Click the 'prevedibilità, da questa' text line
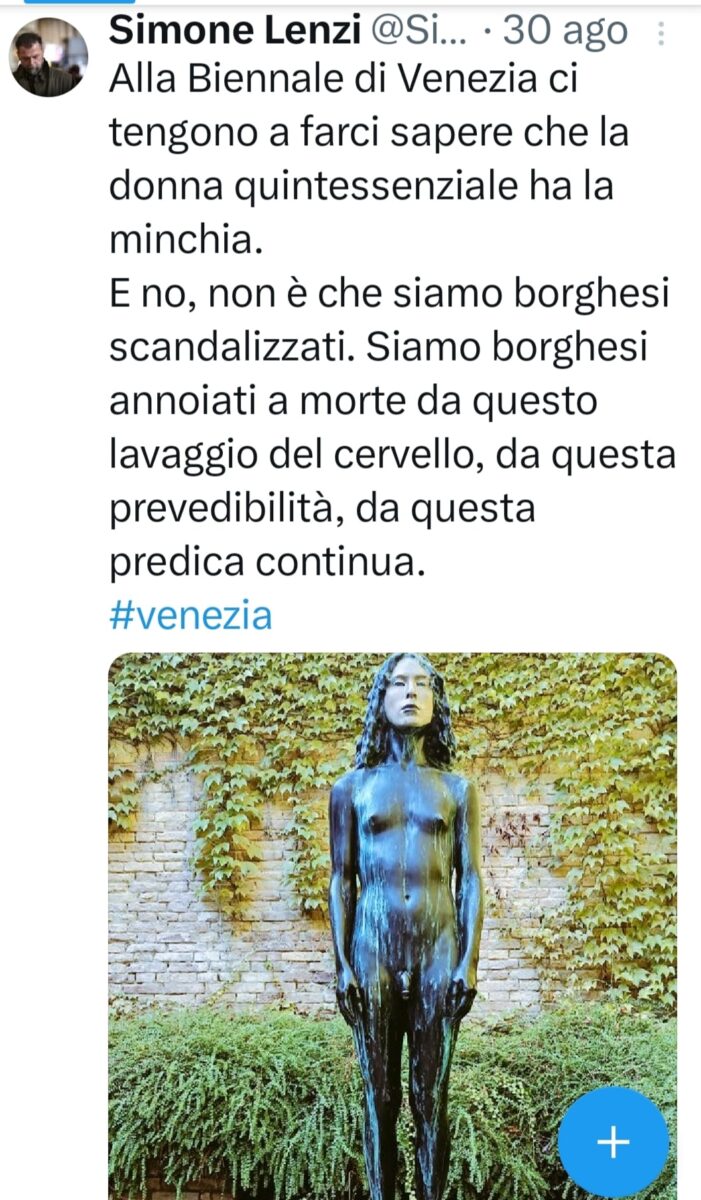The width and height of the screenshot is (701, 1200). coord(321,507)
